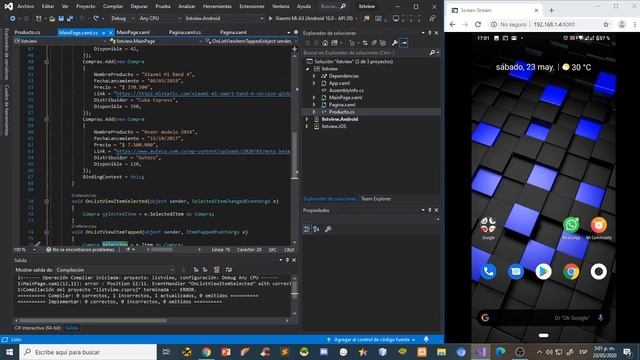The width and height of the screenshot is (640, 360).
Task: Click Property Pages wrench in Properties panel
Action: click(x=328, y=229)
